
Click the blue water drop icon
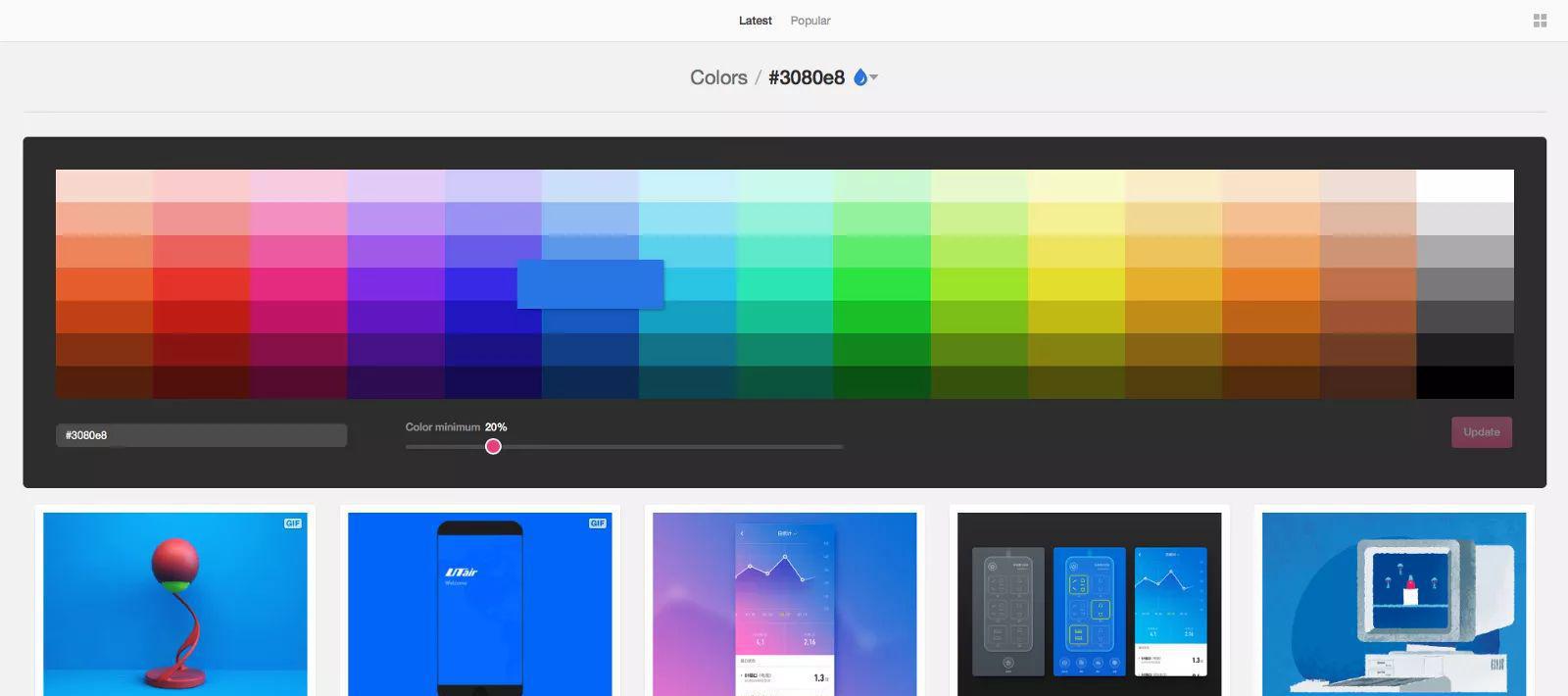point(860,77)
